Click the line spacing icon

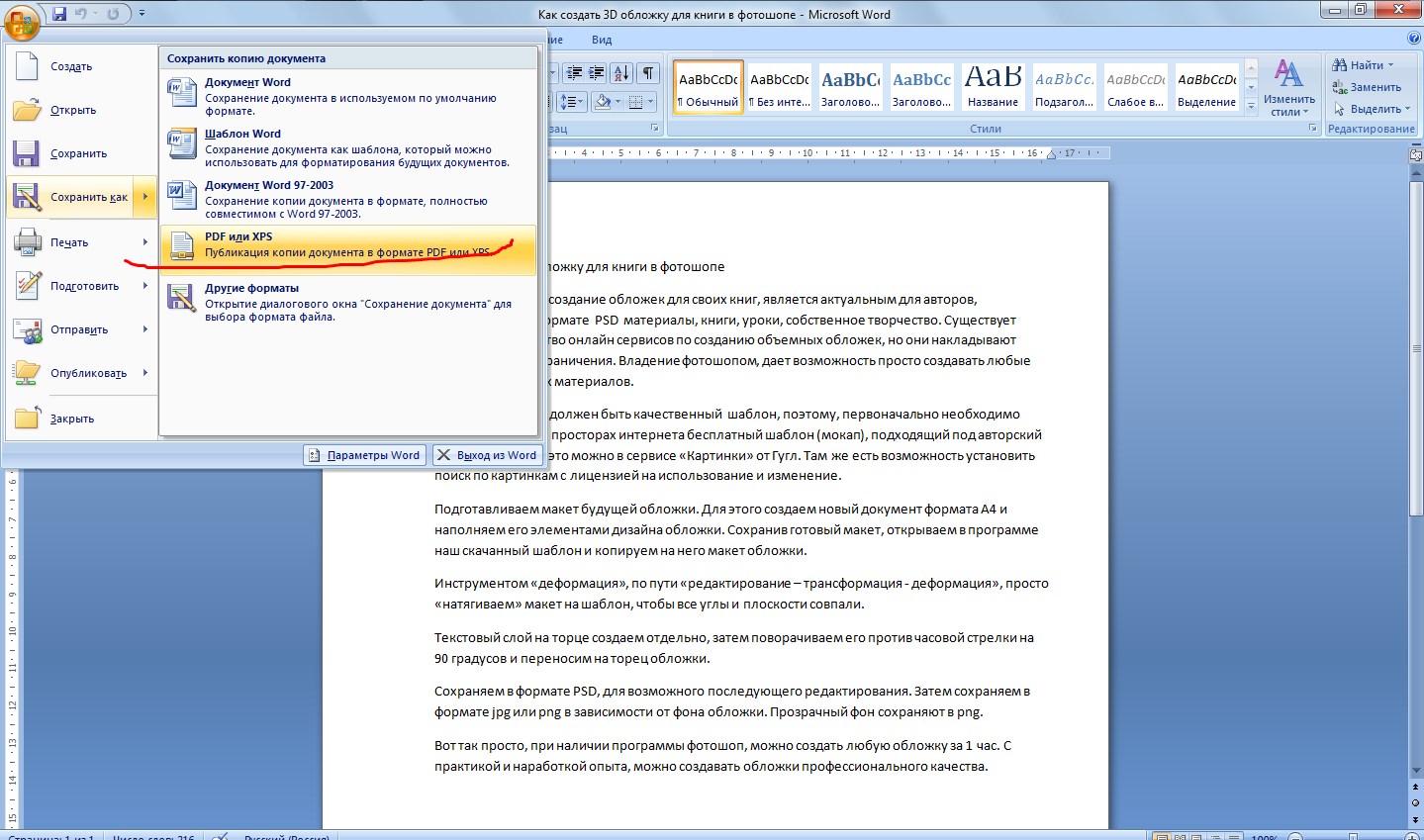(572, 101)
